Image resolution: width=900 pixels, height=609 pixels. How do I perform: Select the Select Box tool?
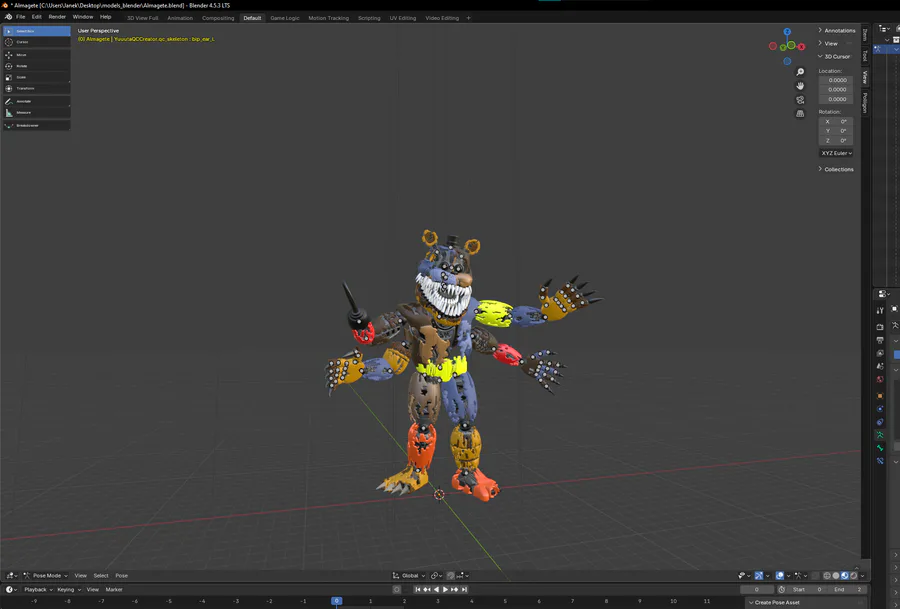[37, 31]
